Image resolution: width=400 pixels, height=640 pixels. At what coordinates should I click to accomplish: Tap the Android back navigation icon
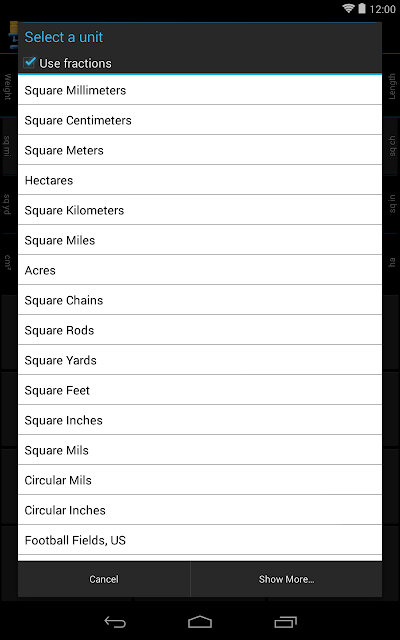pos(115,622)
